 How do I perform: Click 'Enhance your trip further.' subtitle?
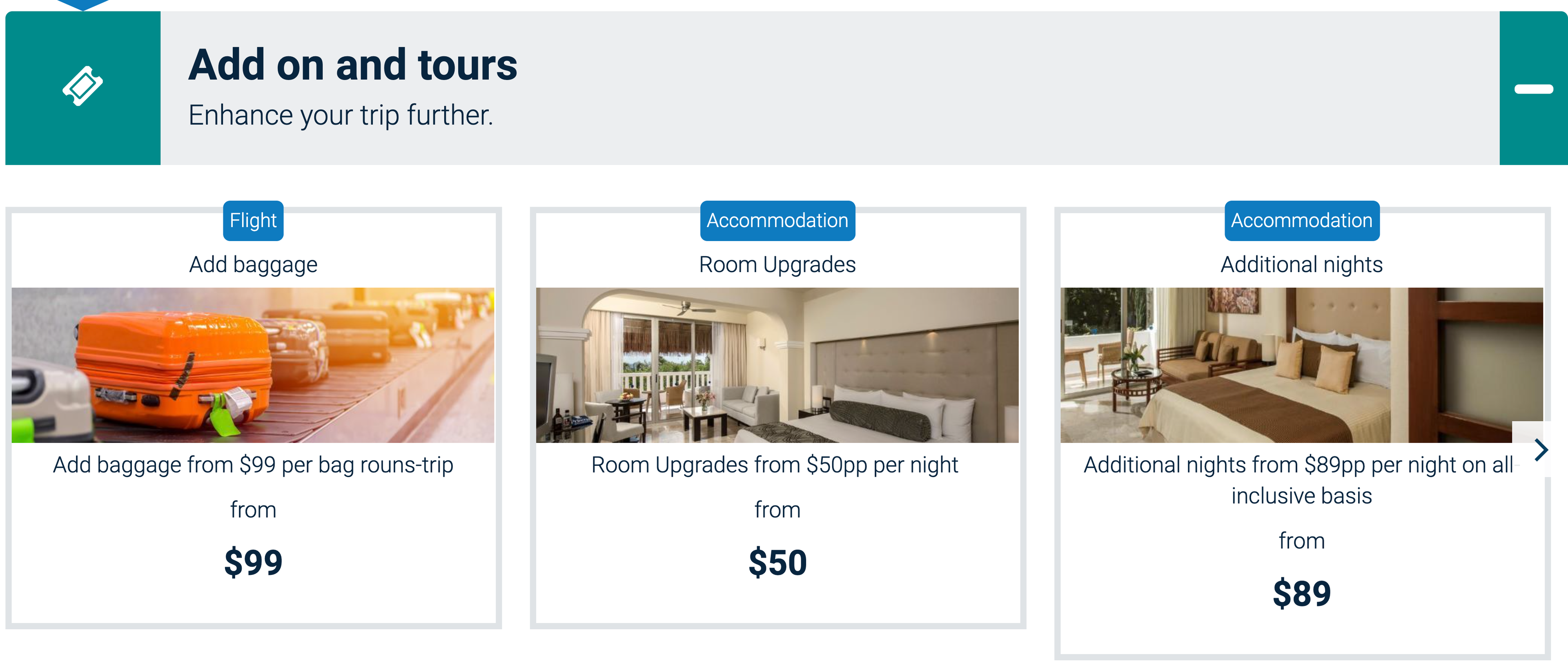pos(340,115)
